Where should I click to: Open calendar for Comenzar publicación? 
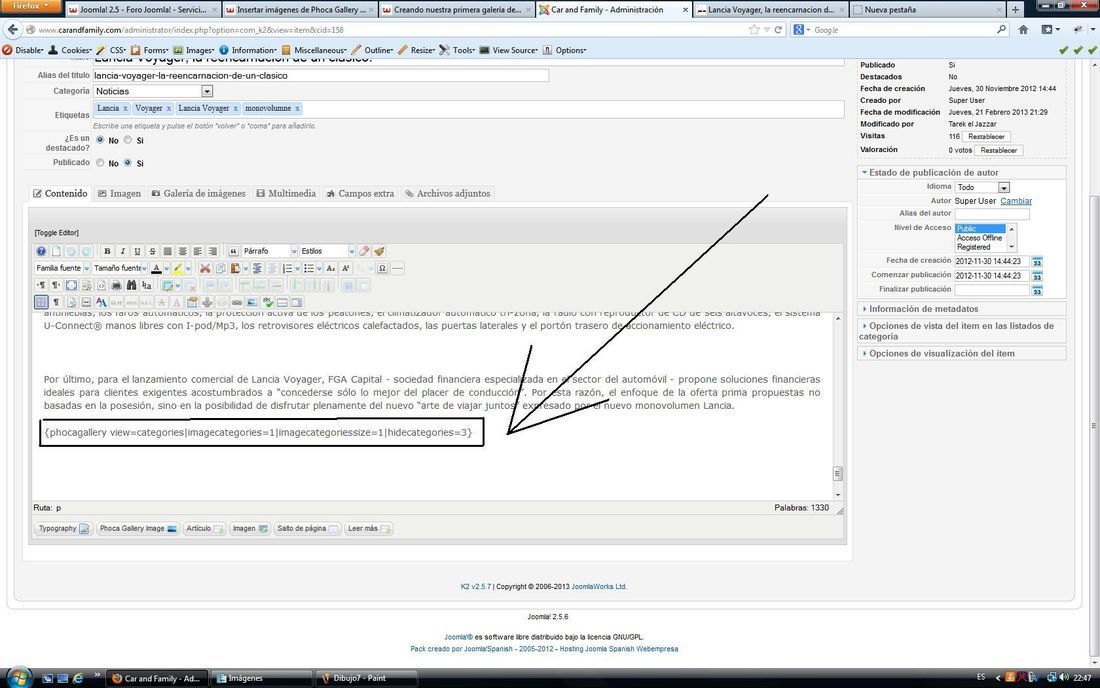click(x=1037, y=276)
